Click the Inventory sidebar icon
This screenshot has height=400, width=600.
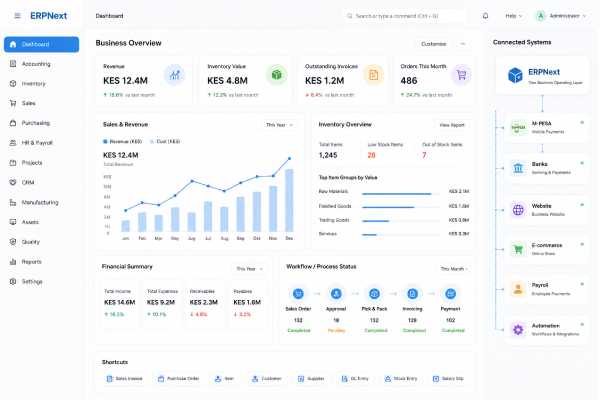[x=13, y=83]
